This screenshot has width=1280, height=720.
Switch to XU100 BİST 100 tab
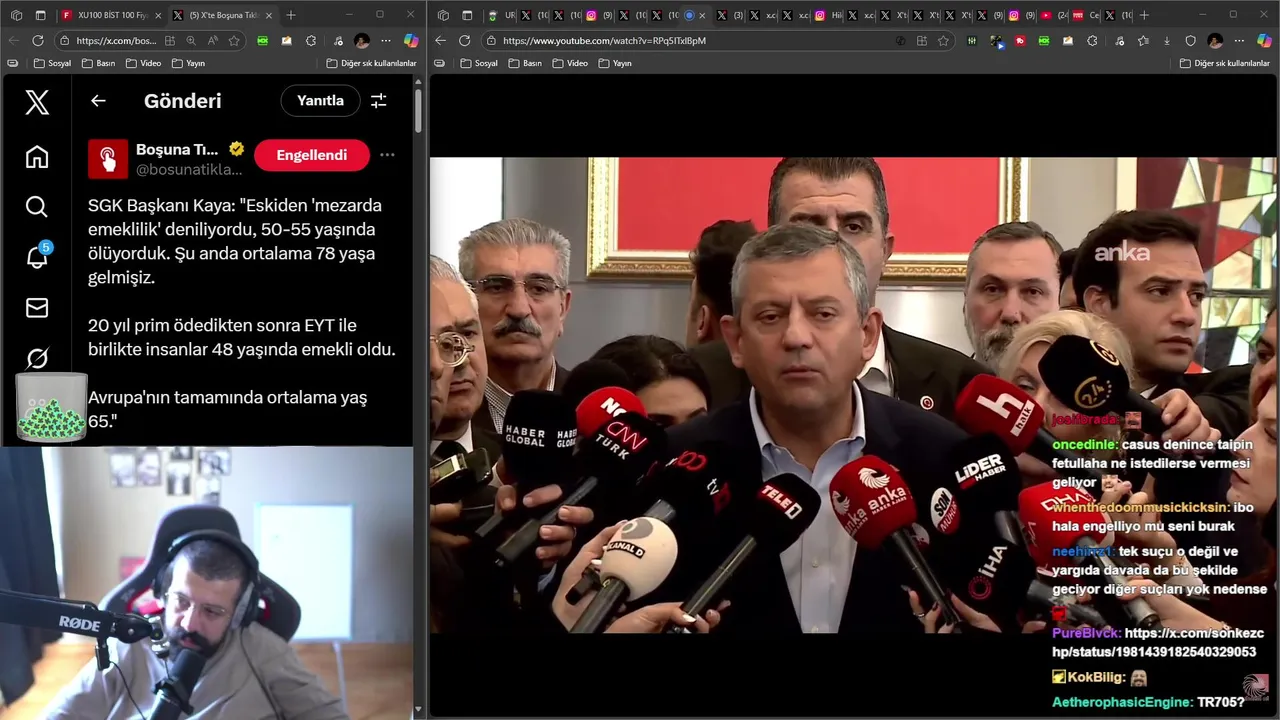click(110, 15)
